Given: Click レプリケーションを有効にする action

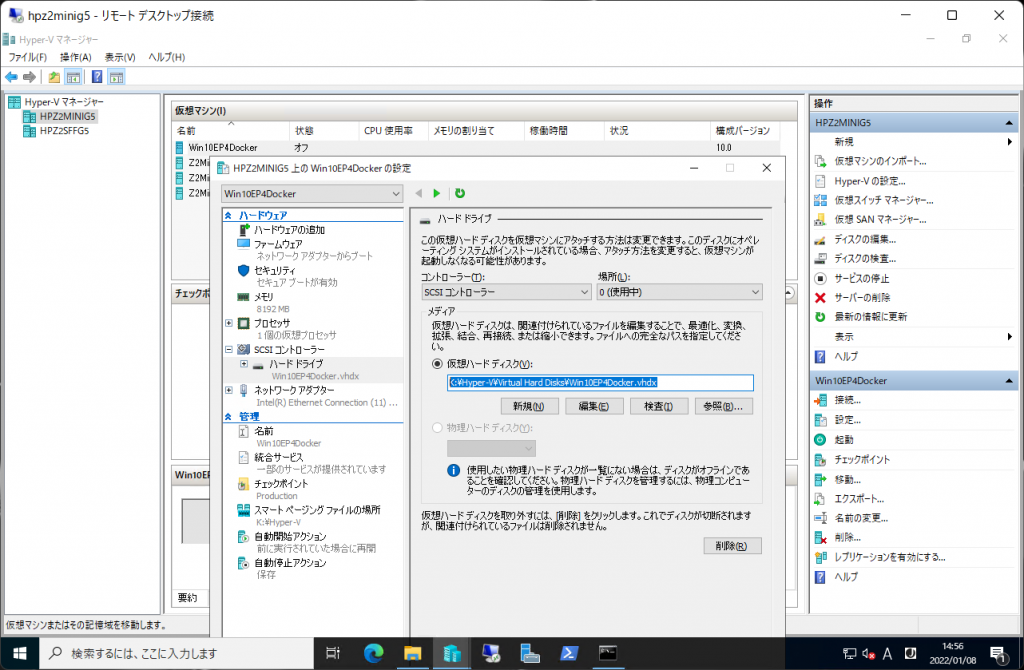Looking at the screenshot, I should pyautogui.click(x=889, y=557).
